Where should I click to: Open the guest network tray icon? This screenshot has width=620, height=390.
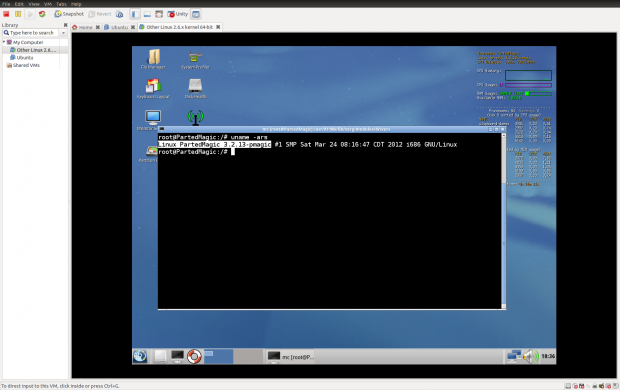(514, 356)
